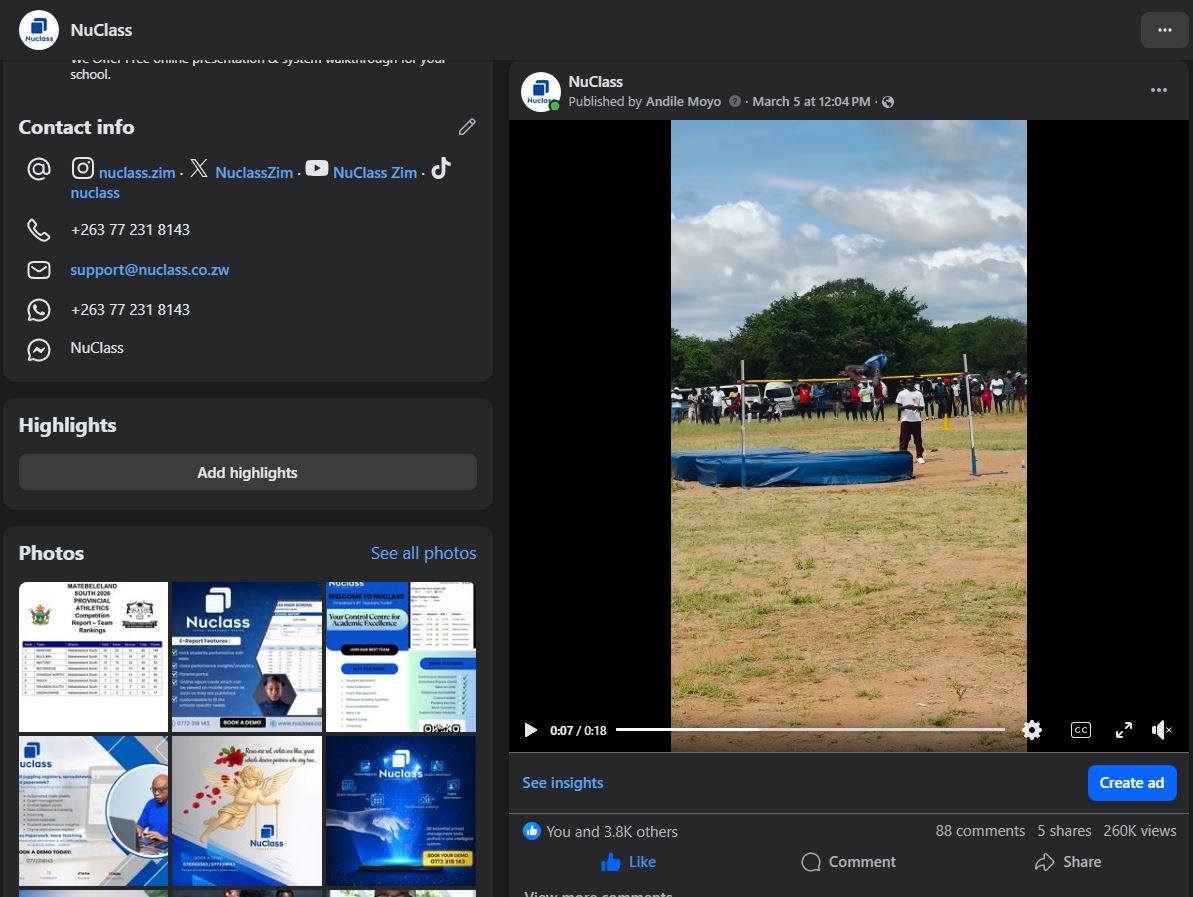Click the email envelope icon

(39, 270)
